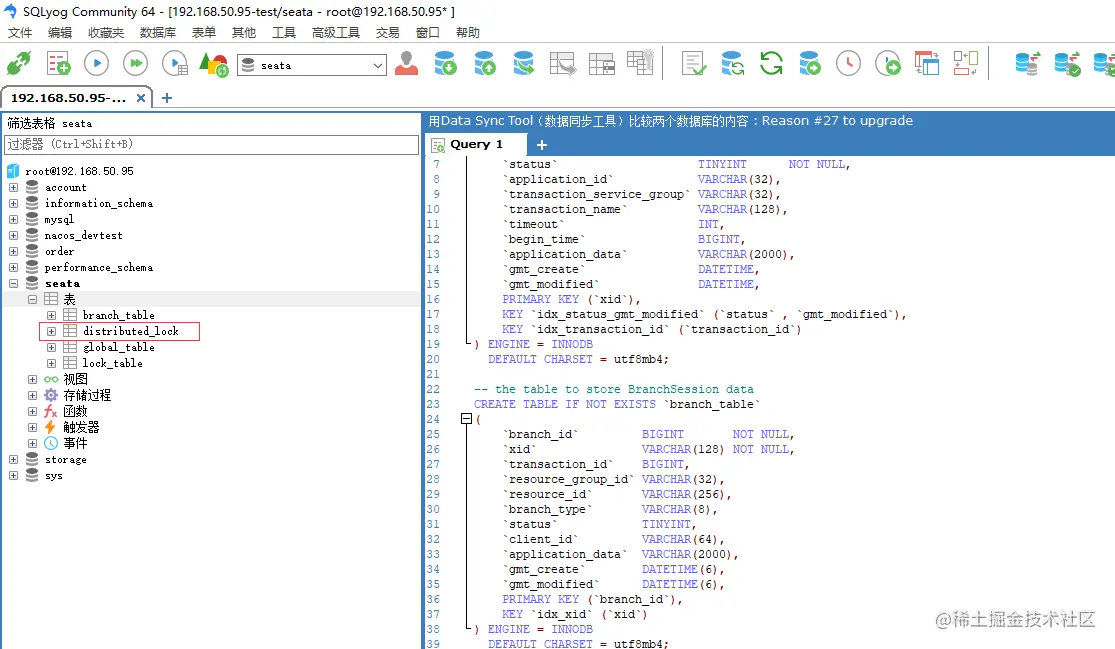Screen dimensions: 1115x649
Task: Open the 编辑 menu
Action: (60, 33)
